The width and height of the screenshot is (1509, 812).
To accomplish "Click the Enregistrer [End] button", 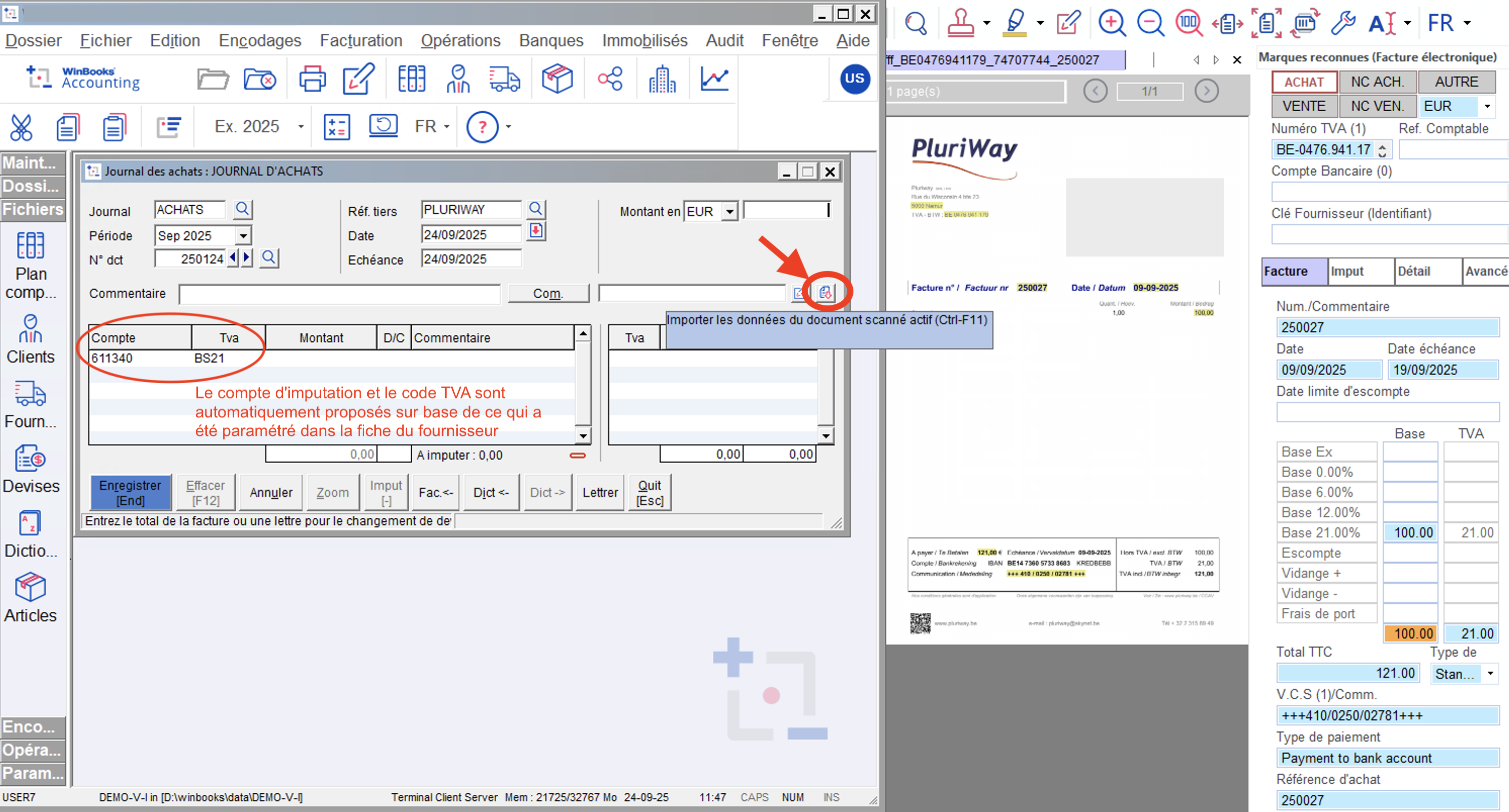I will click(130, 492).
